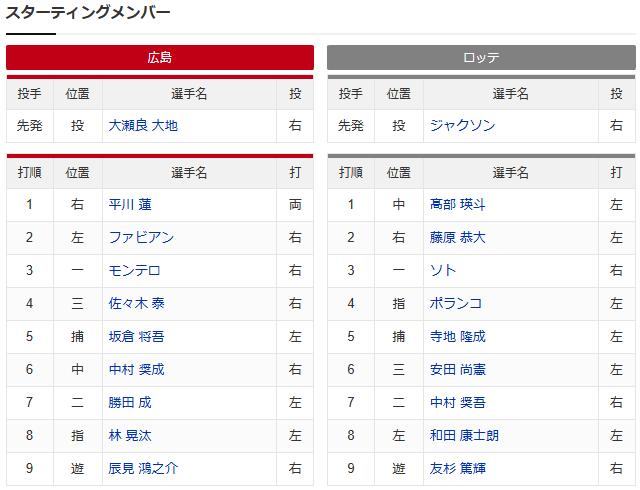The width and height of the screenshot is (640, 490).
Task: Click 打順 header in ロッテ batting table
Action: 351,173
